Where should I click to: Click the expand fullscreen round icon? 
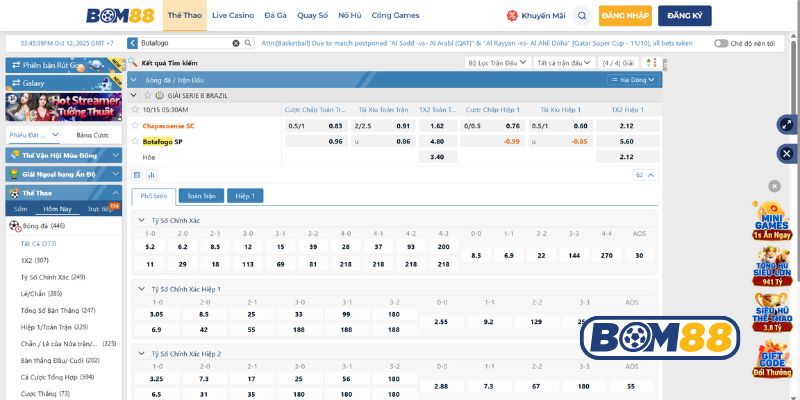786,125
